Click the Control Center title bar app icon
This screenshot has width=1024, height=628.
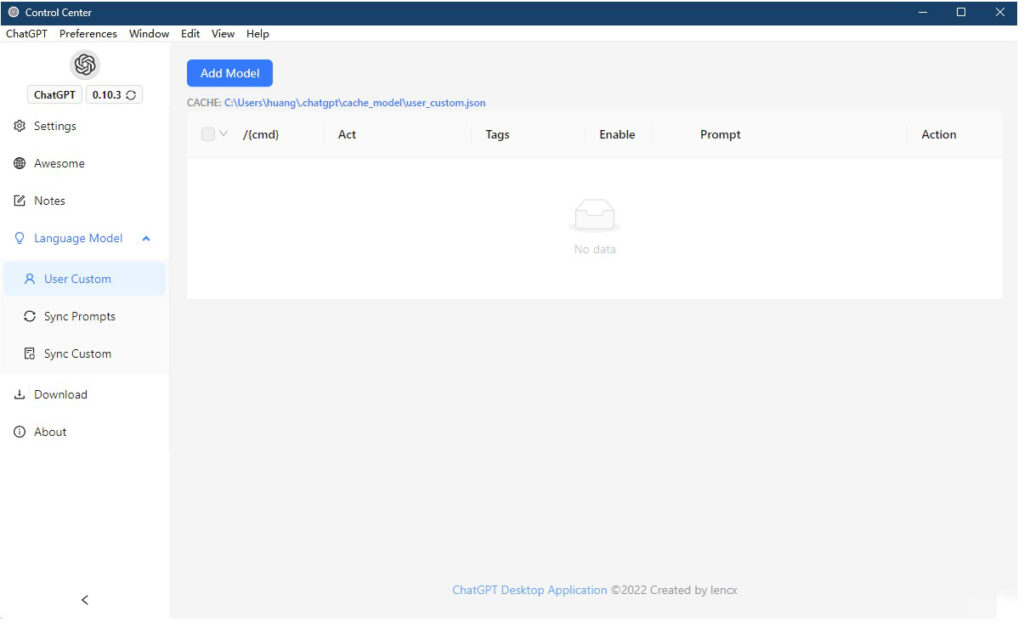(14, 12)
